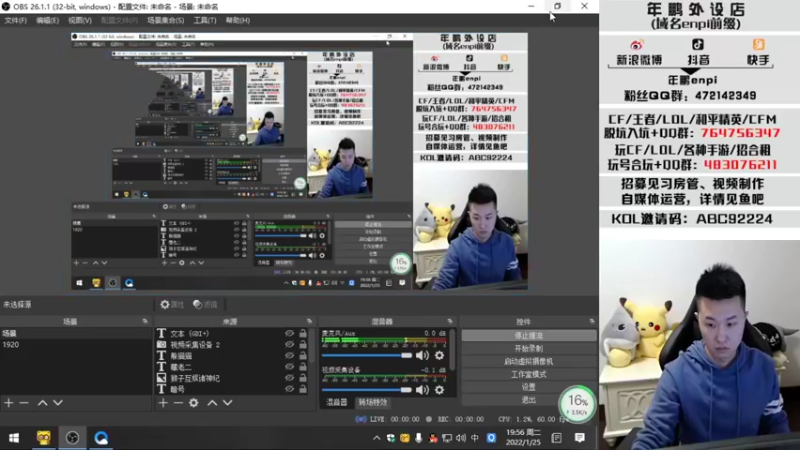Screen dimensions: 800x450
Task: Pop out the 控件 dock panel
Action: click(x=592, y=321)
